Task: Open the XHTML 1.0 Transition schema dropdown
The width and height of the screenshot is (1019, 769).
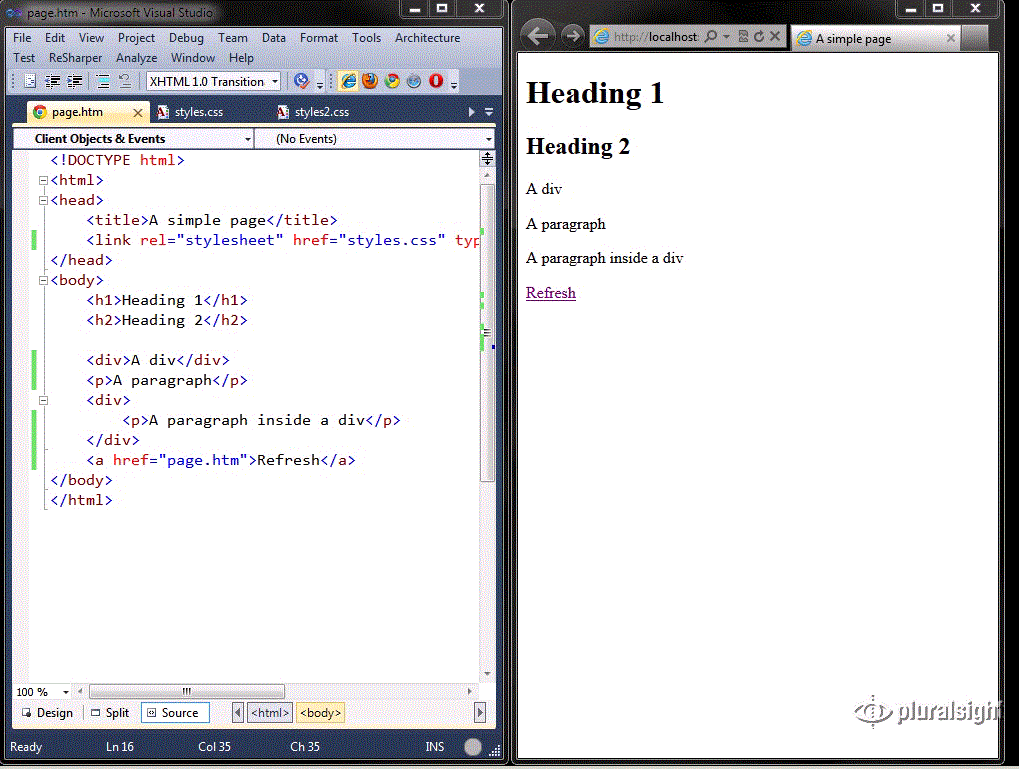Action: point(275,81)
